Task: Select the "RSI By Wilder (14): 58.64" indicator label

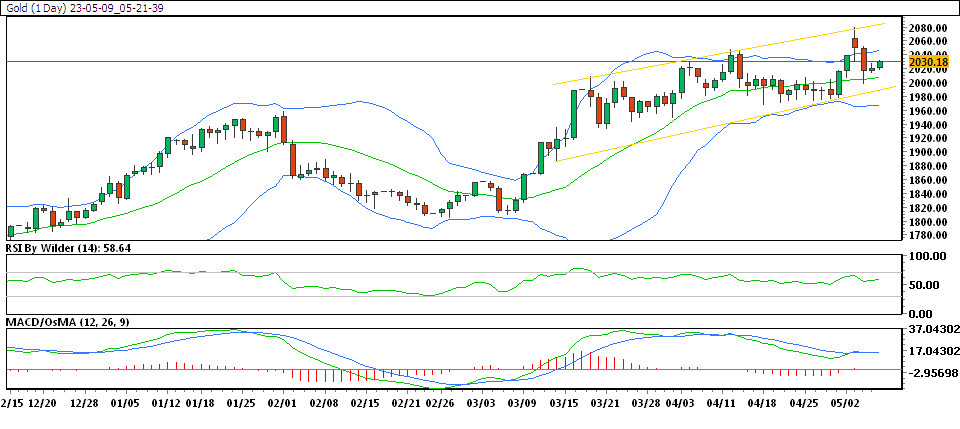Action: (x=69, y=248)
